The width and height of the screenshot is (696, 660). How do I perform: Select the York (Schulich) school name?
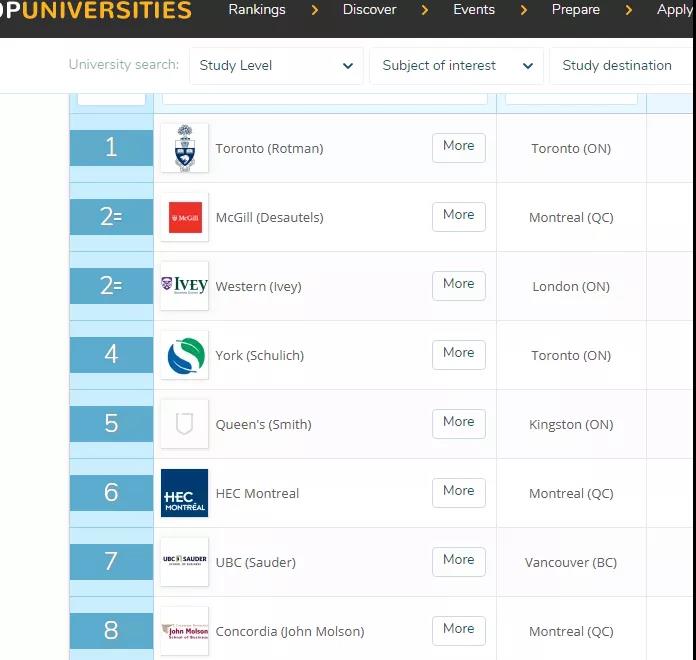pyautogui.click(x=260, y=356)
